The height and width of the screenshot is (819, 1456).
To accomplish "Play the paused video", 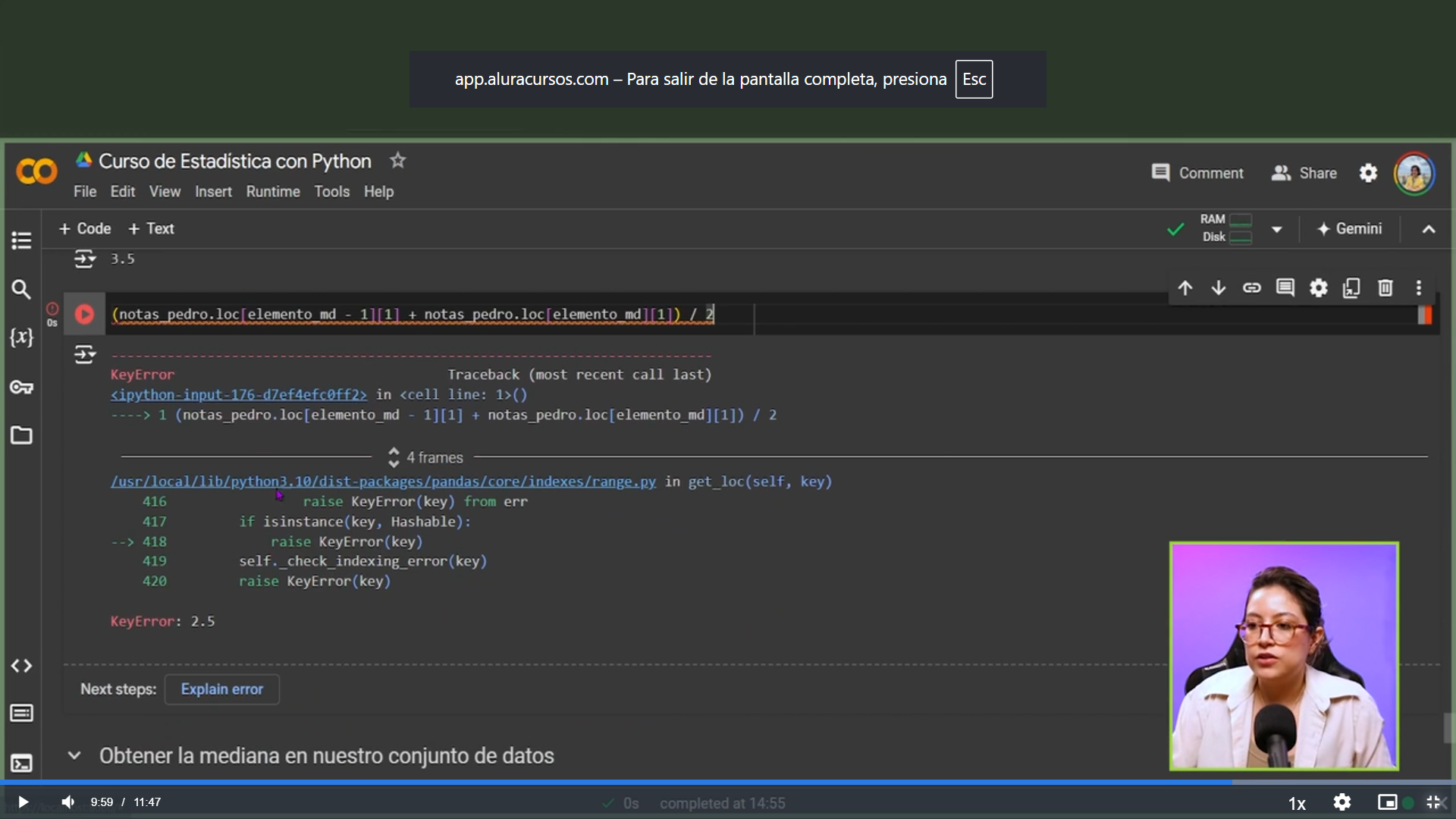I will pyautogui.click(x=23, y=802).
